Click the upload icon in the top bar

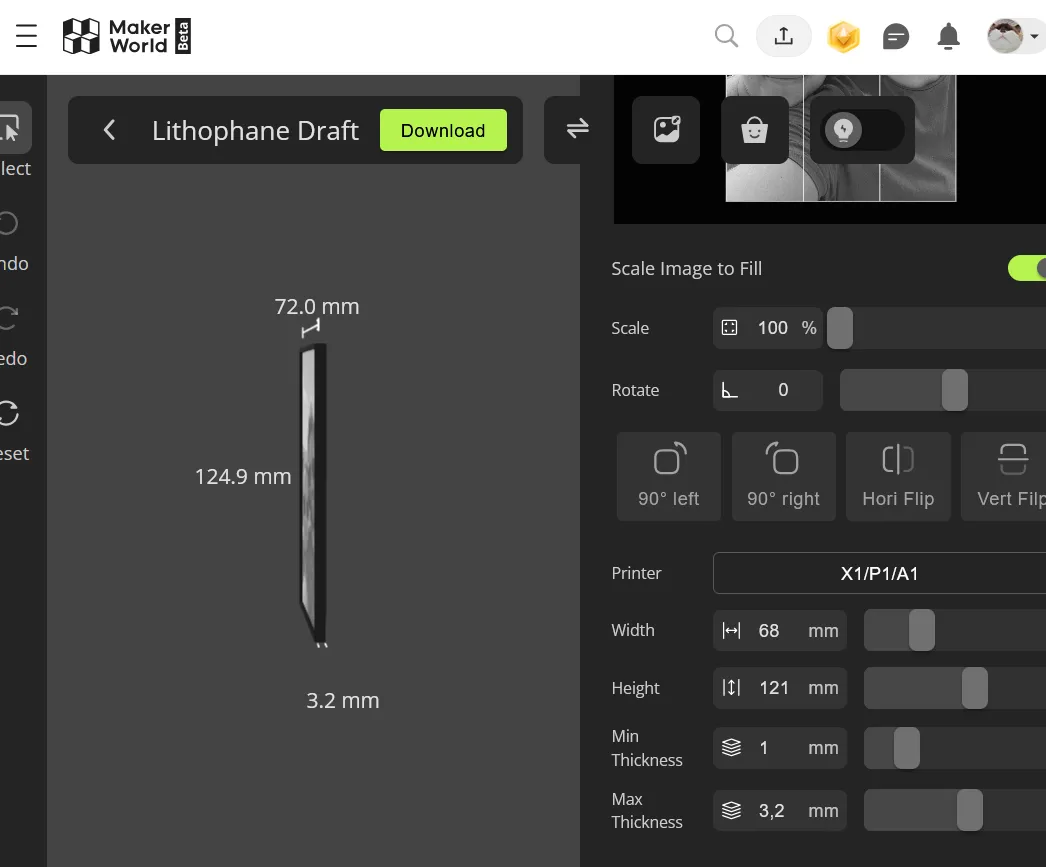(783, 35)
